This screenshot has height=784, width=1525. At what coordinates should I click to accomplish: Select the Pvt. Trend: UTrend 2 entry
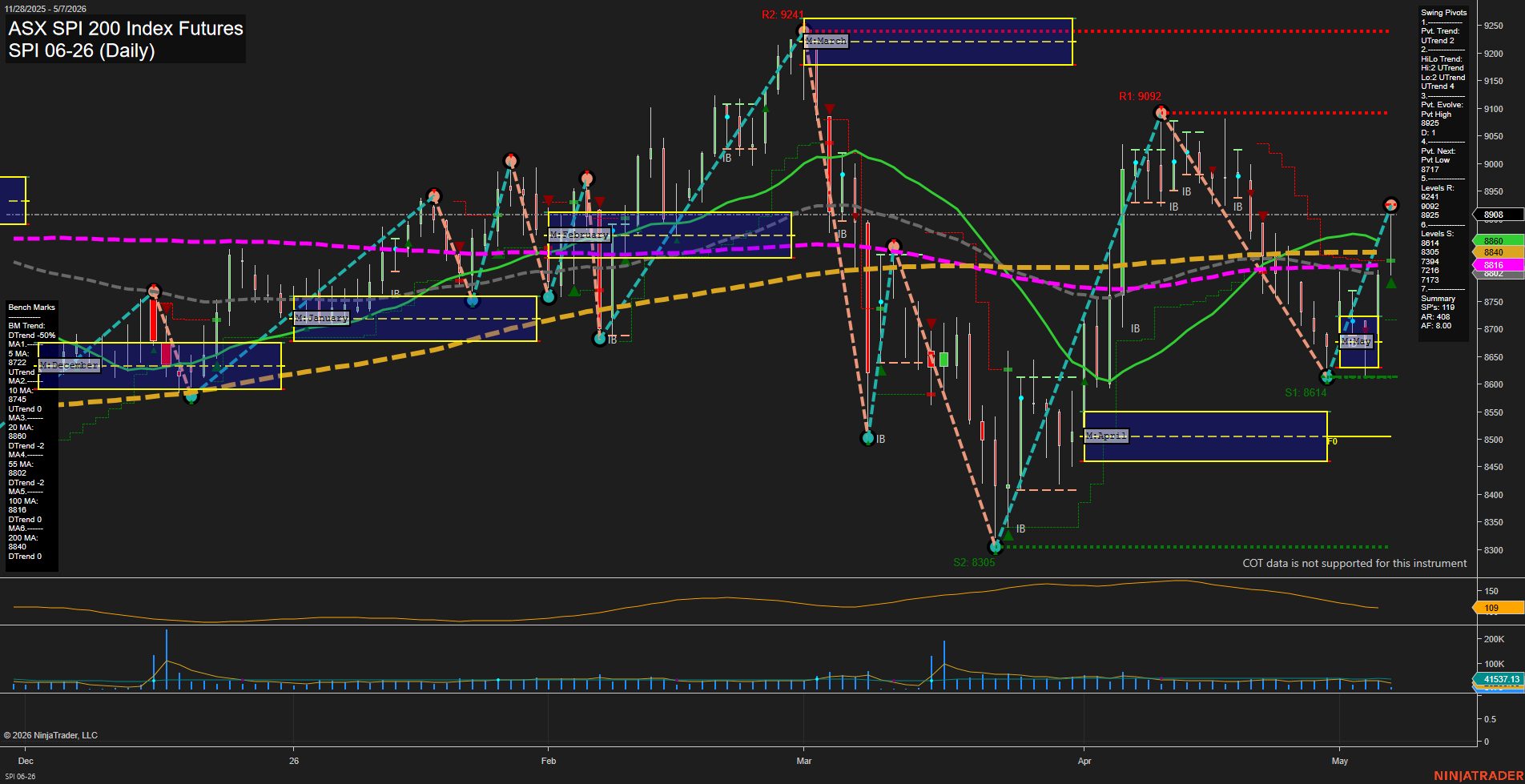[x=1440, y=36]
